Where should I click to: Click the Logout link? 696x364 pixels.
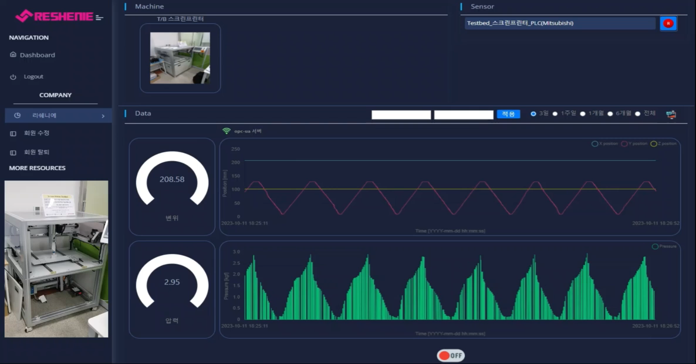pos(33,77)
